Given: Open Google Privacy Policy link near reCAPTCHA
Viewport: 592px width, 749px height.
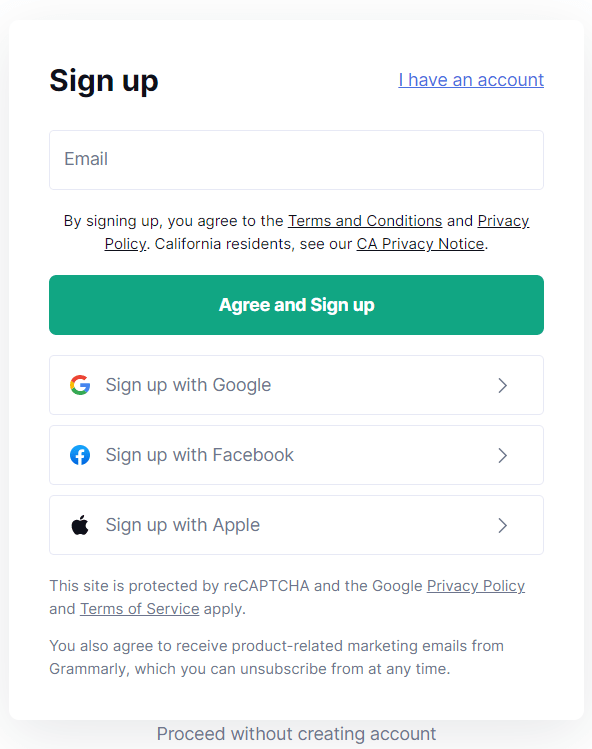Looking at the screenshot, I should click(x=476, y=586).
